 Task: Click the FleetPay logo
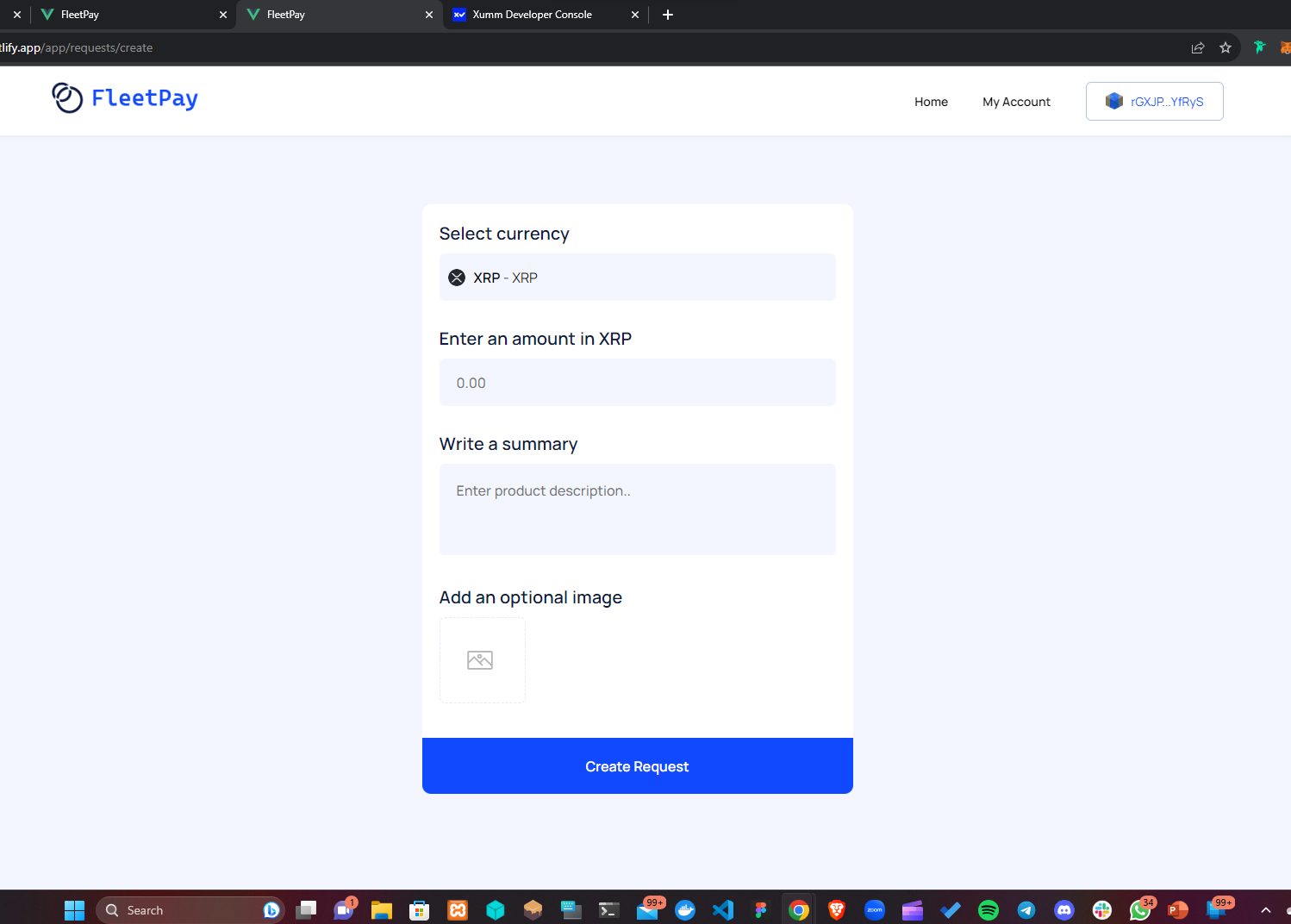(x=125, y=98)
